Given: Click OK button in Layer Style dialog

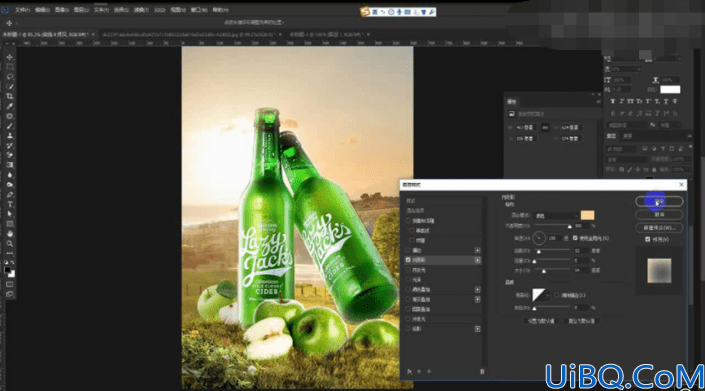Looking at the screenshot, I should (x=659, y=201).
